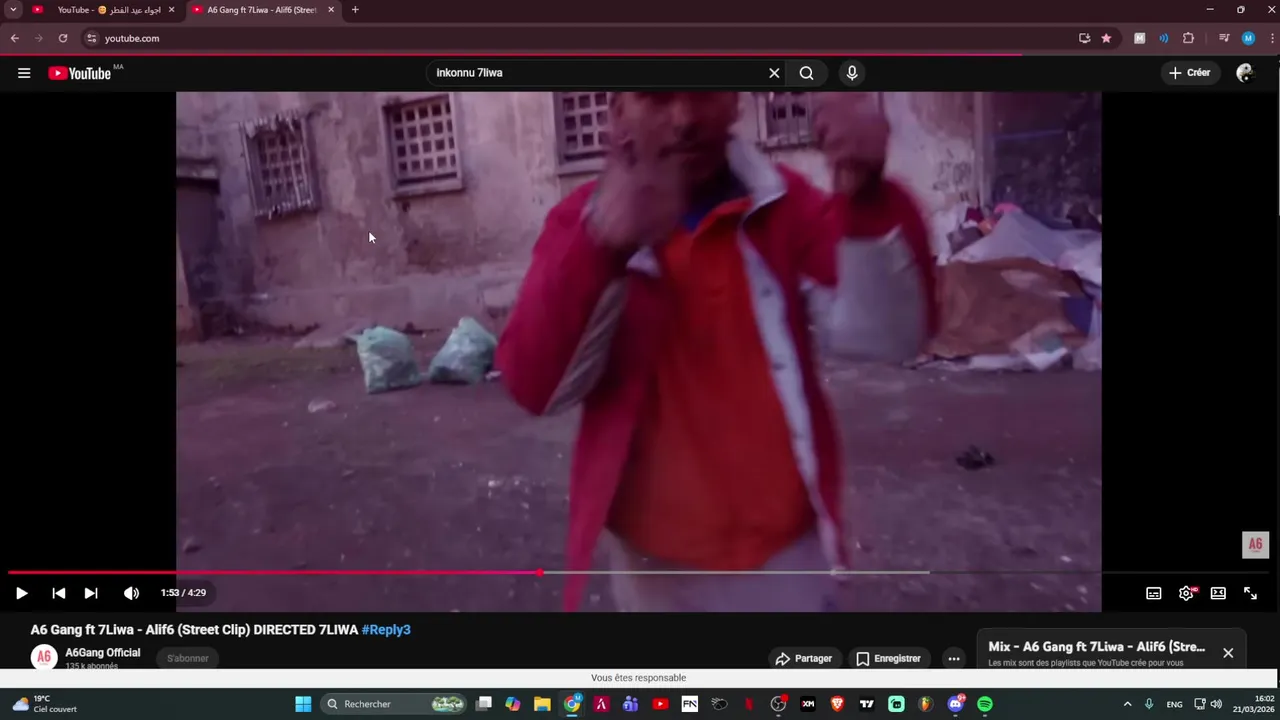Open the Spotify taskbar icon
The image size is (1280, 720).
(985, 704)
